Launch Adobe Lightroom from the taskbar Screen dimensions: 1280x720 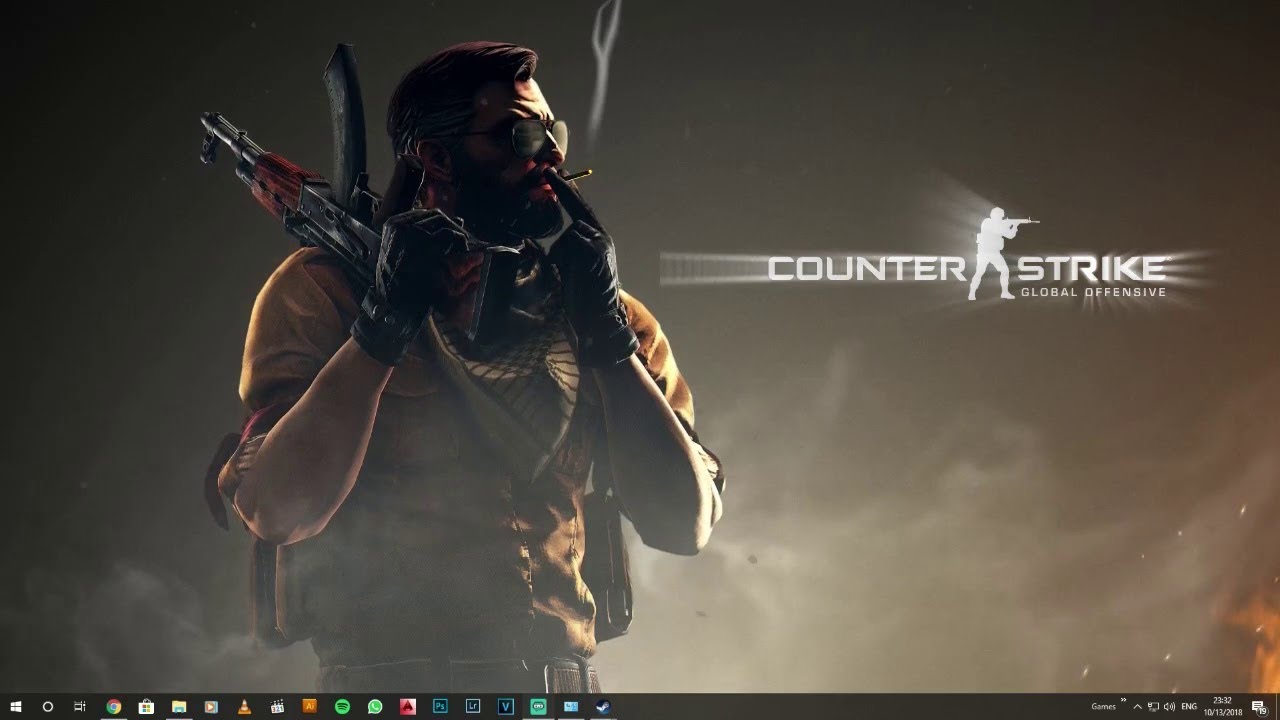(473, 707)
